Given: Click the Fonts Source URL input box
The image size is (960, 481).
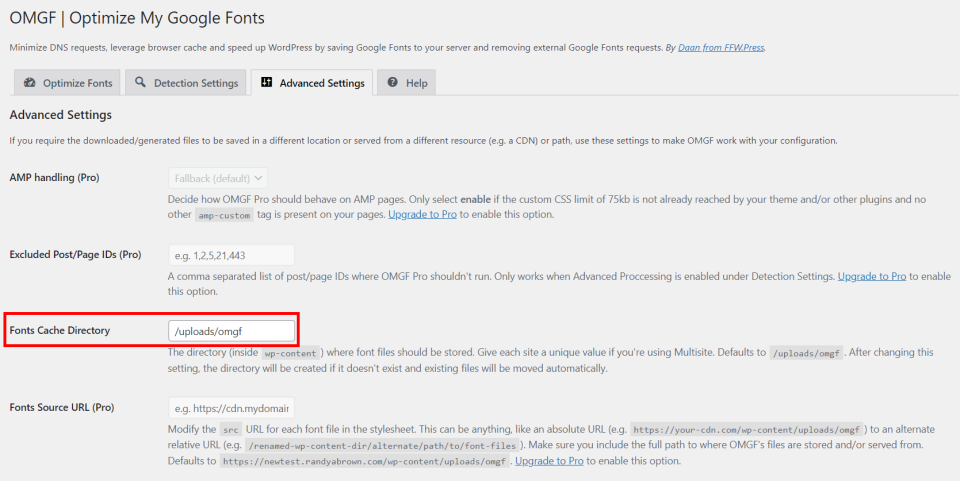Looking at the screenshot, I should click(231, 407).
